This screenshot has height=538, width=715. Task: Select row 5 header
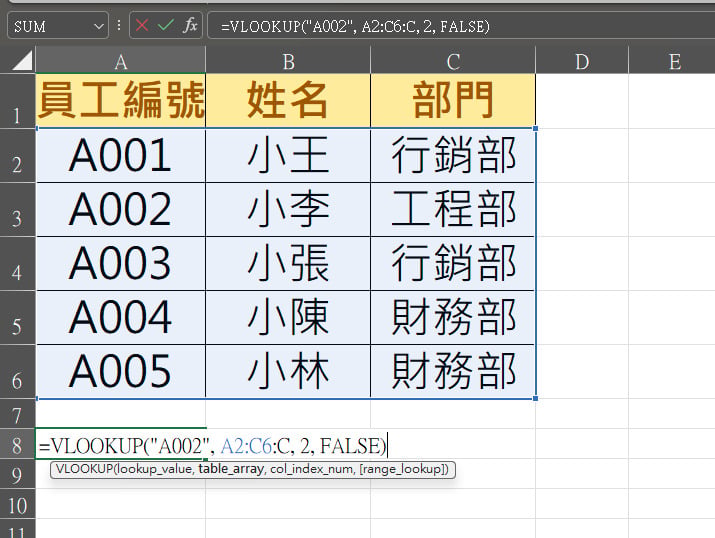coord(17,318)
